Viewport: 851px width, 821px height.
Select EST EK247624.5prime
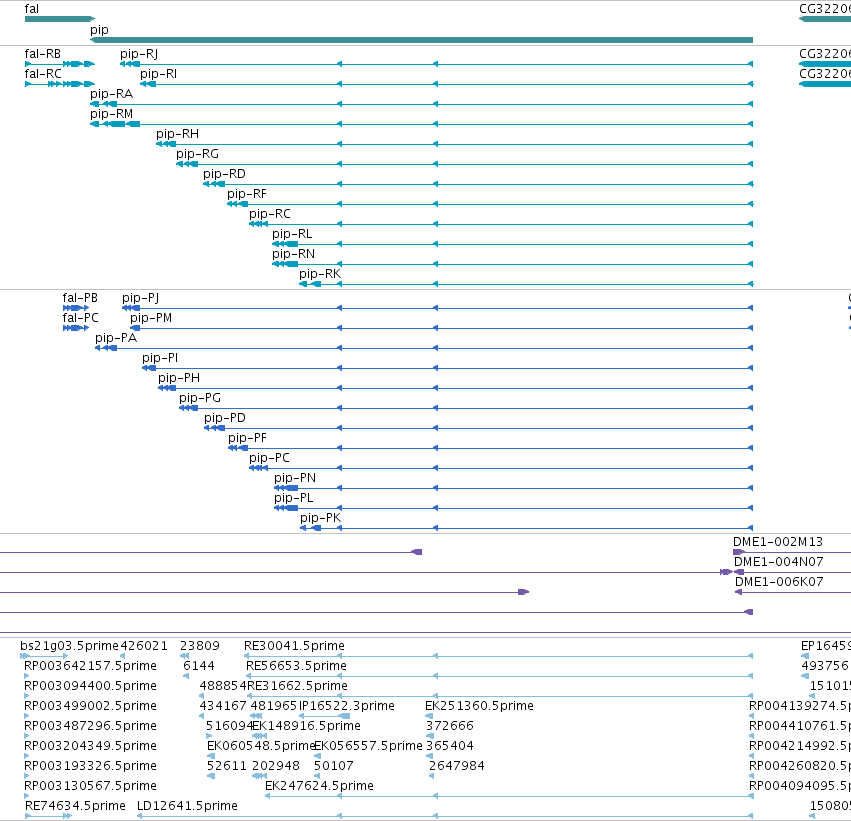[x=319, y=787]
